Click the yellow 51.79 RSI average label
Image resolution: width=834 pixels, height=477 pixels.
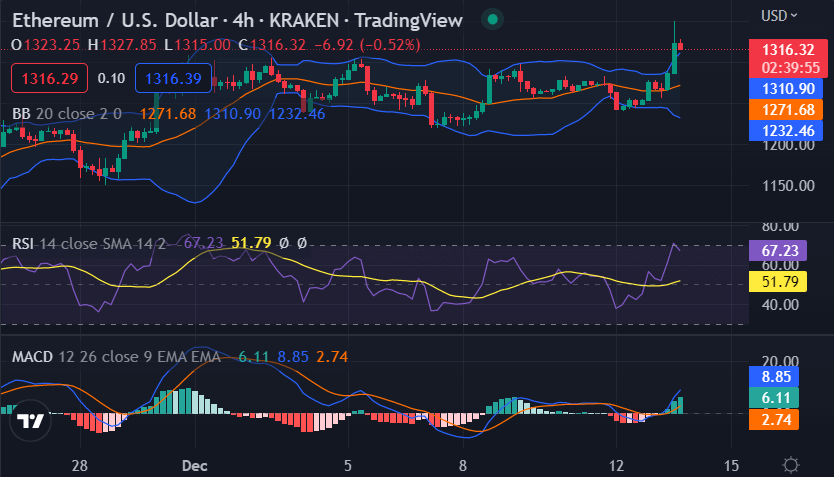778,281
